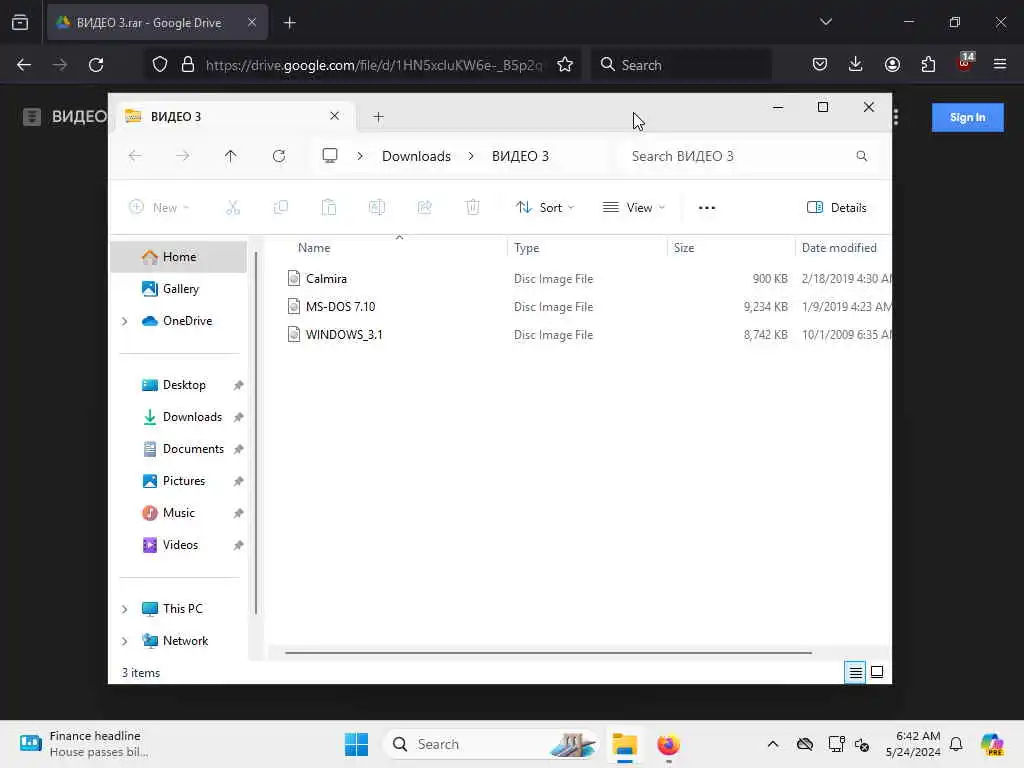This screenshot has width=1024, height=768.
Task: Open the New item dropdown
Action: (x=159, y=208)
